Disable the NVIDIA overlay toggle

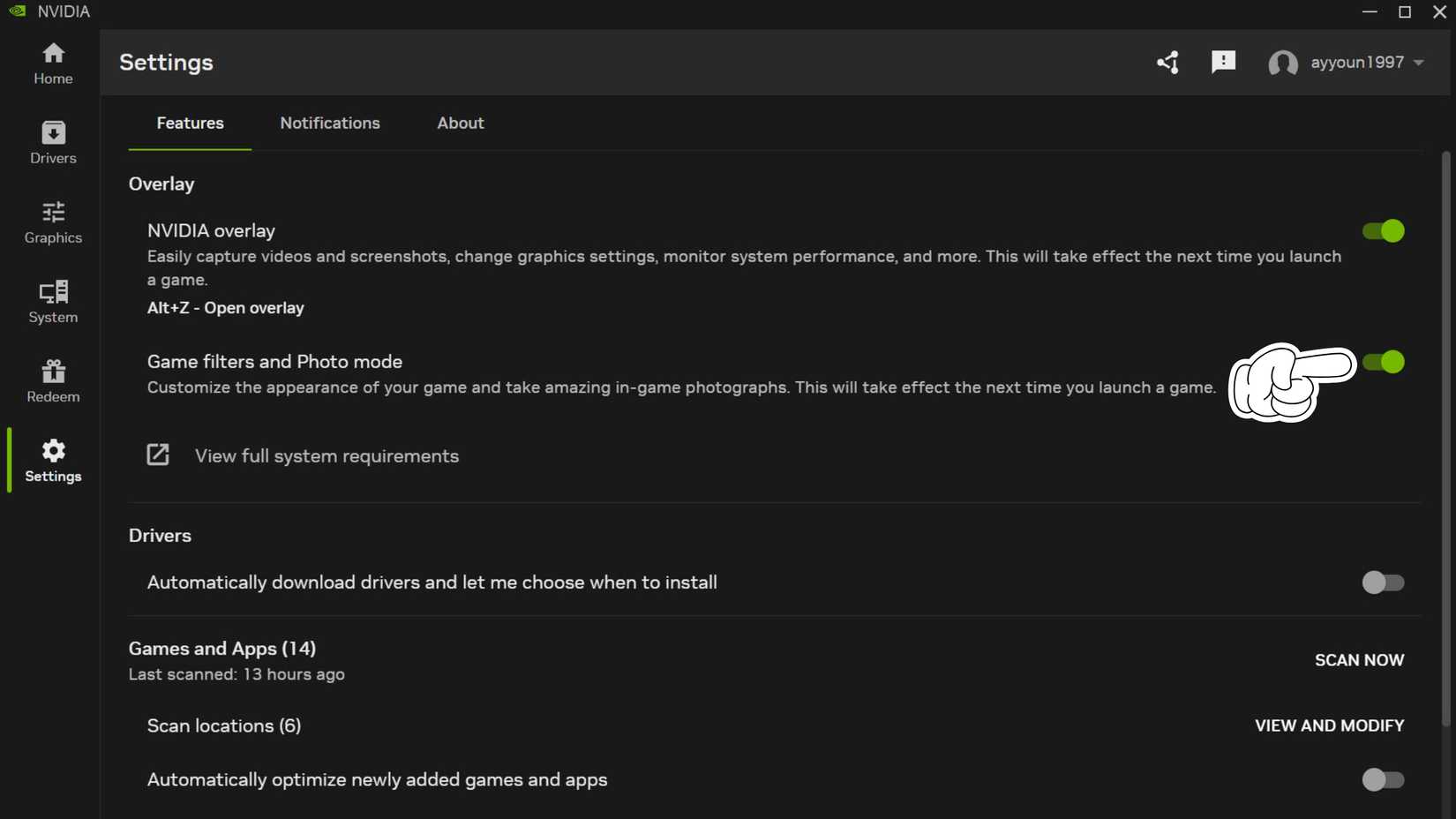[1383, 230]
